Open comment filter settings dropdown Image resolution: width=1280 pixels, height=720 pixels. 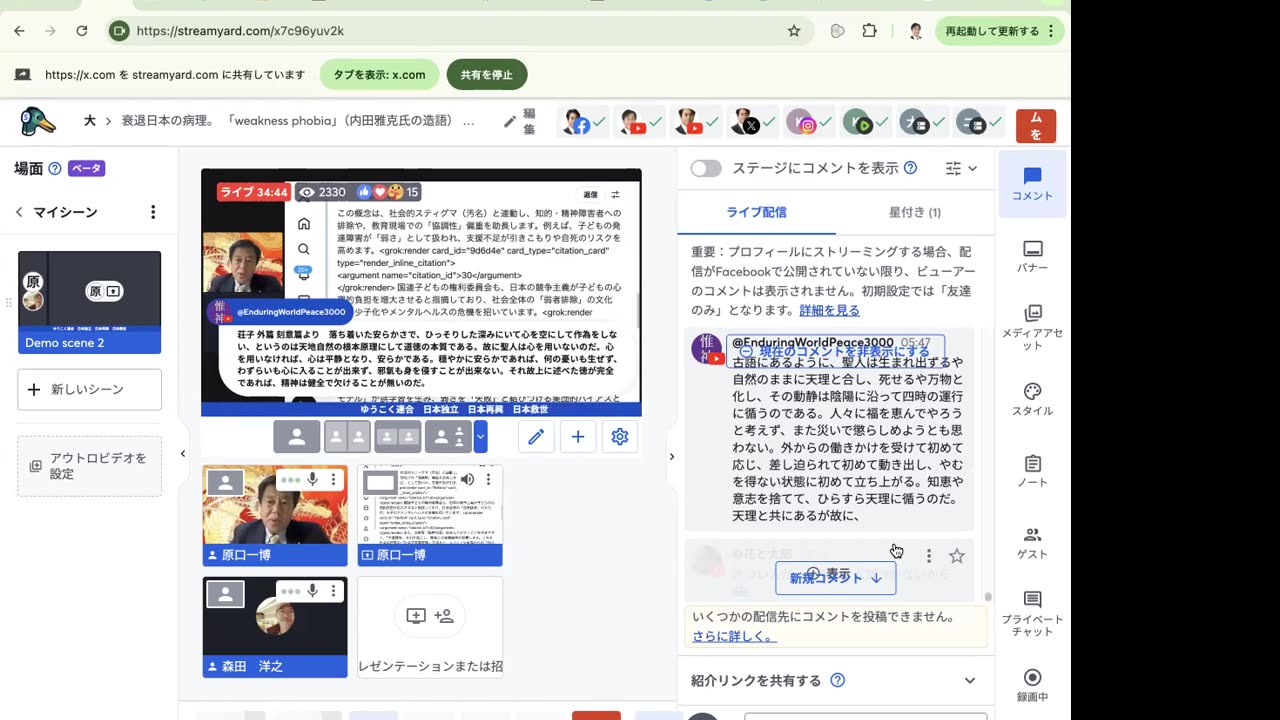coord(961,168)
